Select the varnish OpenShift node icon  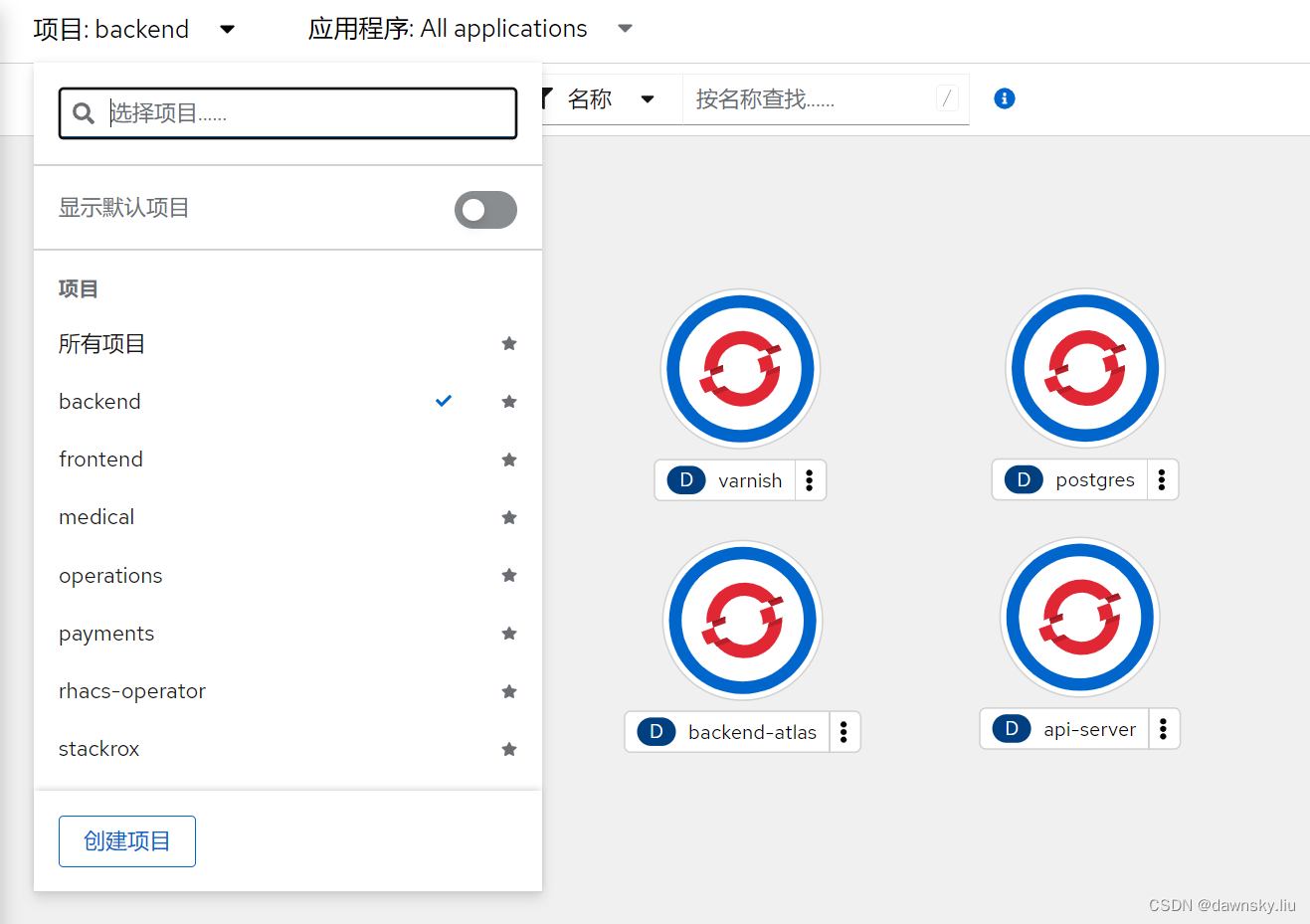pyautogui.click(x=741, y=369)
